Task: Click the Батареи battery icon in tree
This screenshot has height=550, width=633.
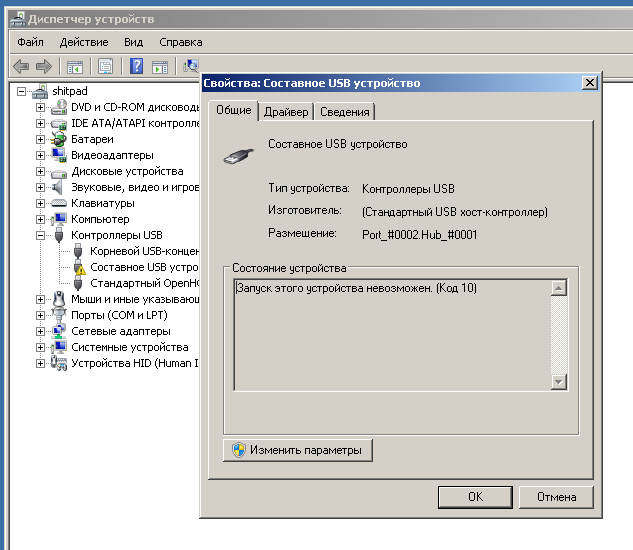Action: pyautogui.click(x=59, y=139)
